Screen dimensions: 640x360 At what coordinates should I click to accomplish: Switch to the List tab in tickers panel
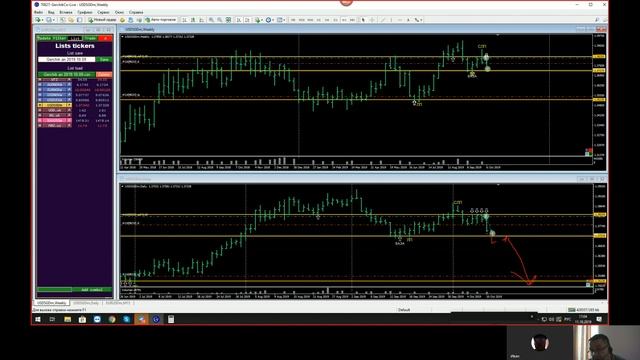[x=75, y=38]
